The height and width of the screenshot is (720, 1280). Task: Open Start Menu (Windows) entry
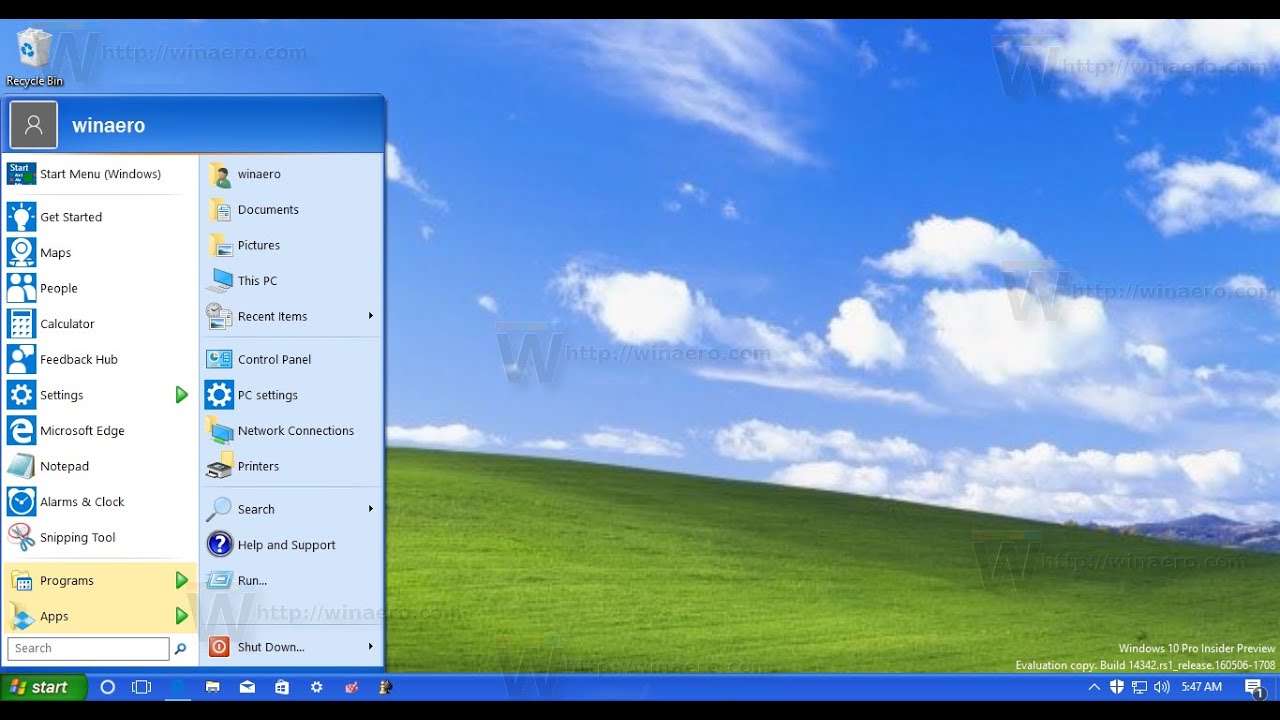(x=100, y=174)
